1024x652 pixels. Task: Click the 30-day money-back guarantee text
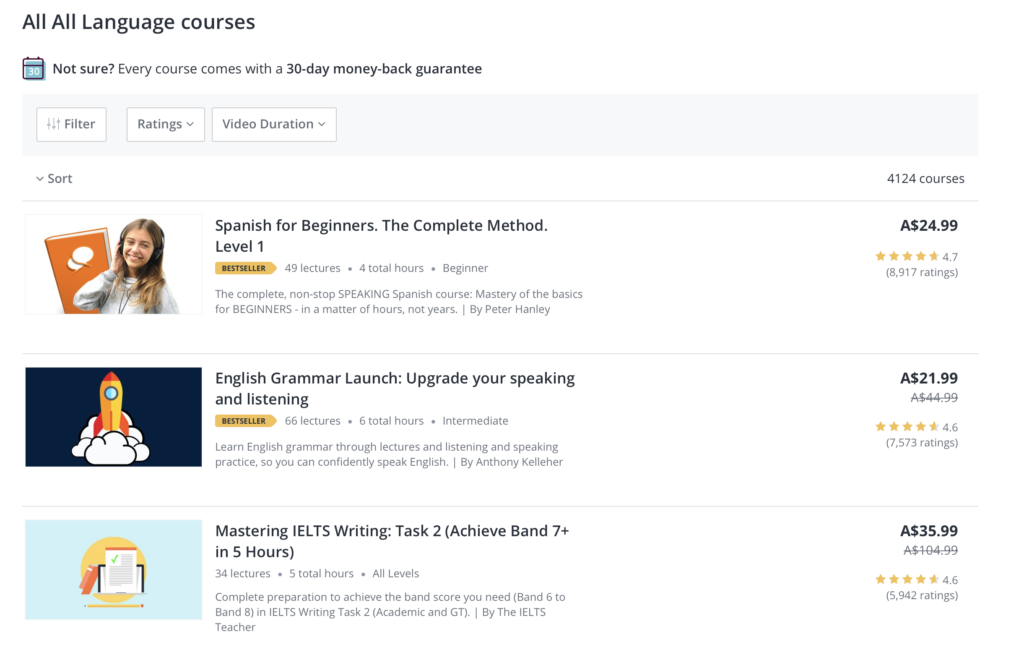click(x=384, y=69)
